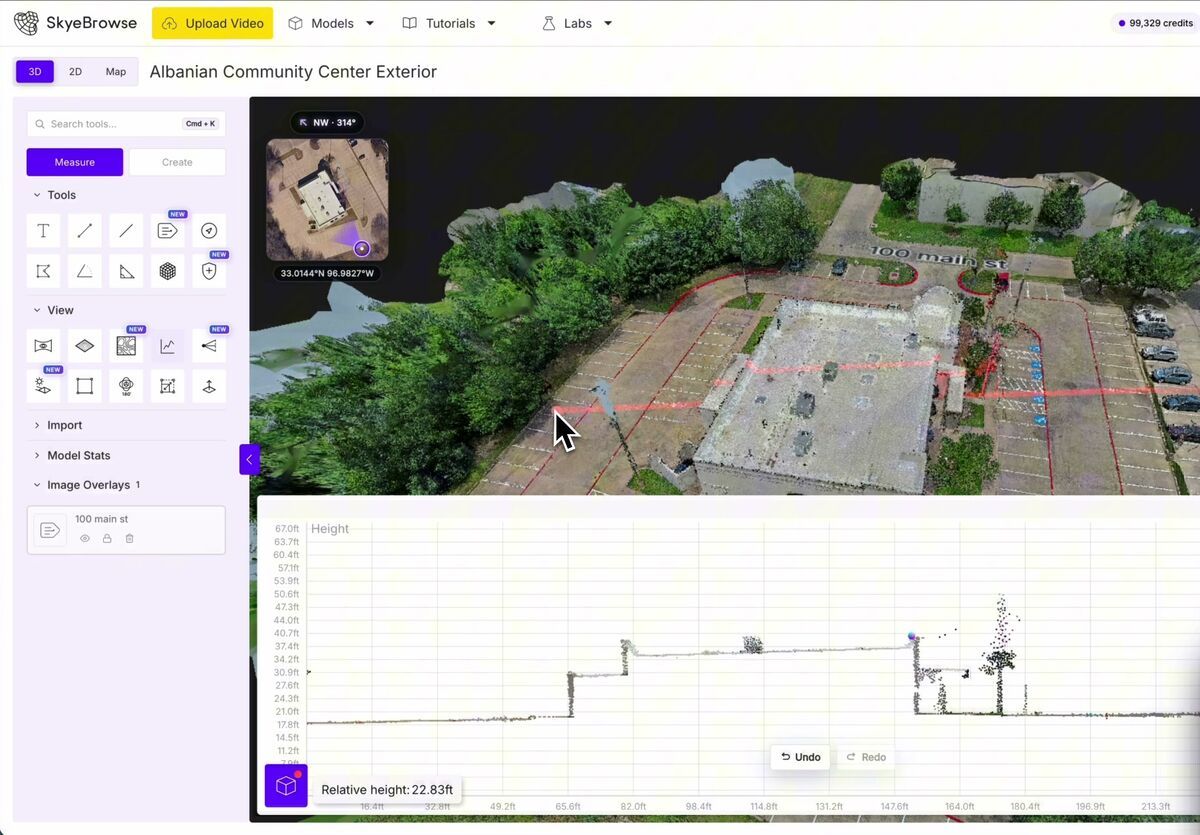
Task: Switch to 2D view mode
Action: 75,72
